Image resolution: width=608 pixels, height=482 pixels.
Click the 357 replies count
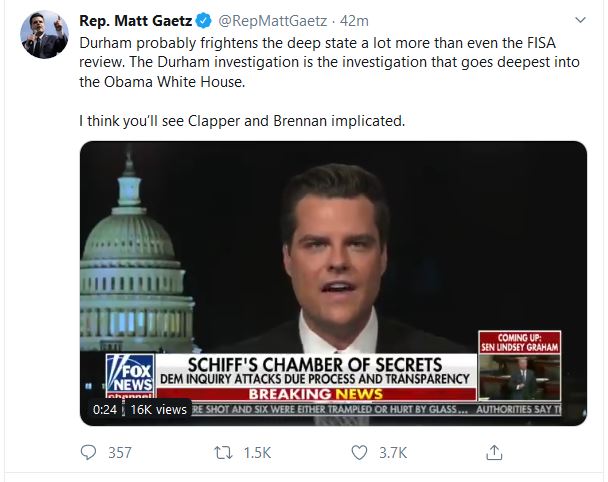pos(120,453)
